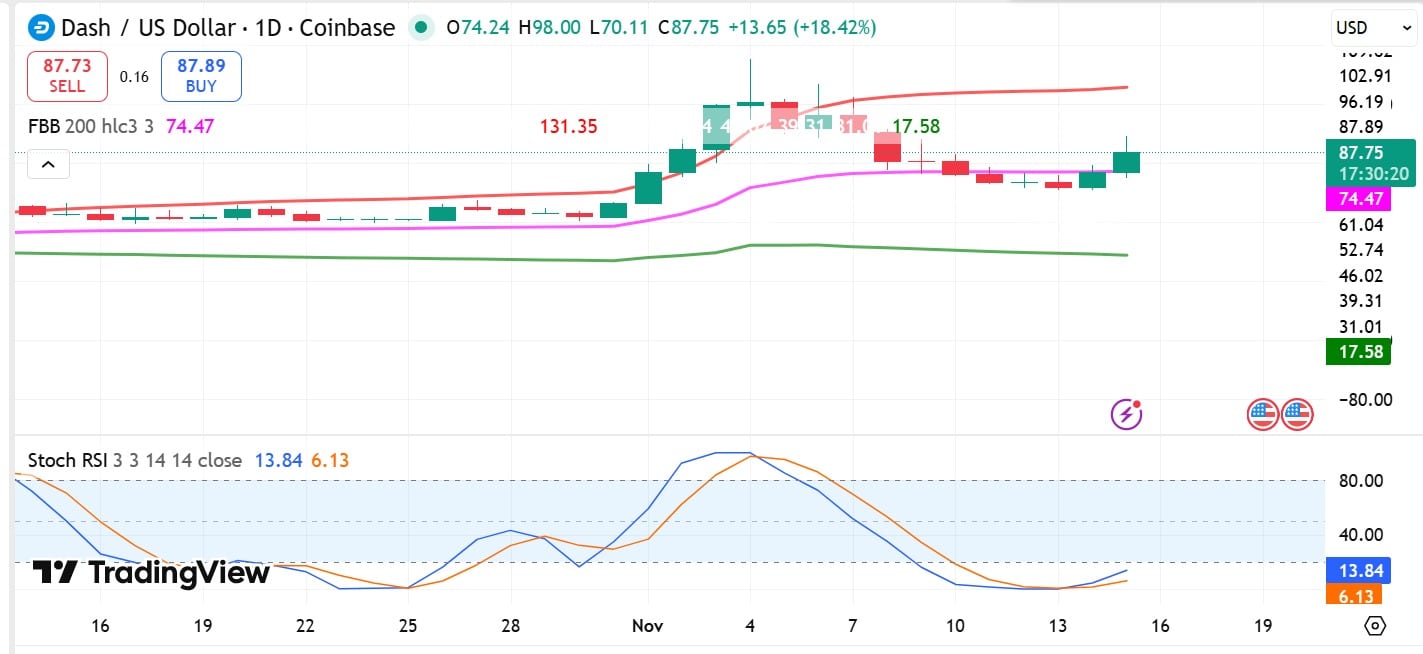
Task: Open the Coinbase exchange selector
Action: pyautogui.click(x=345, y=27)
